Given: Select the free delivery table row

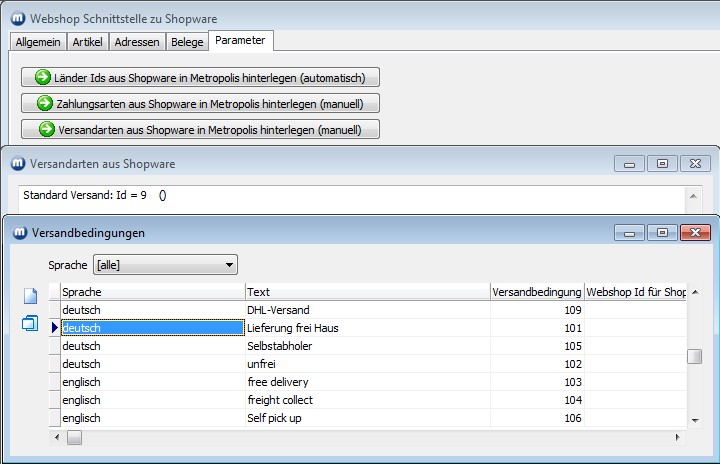Looking at the screenshot, I should pos(366,382).
